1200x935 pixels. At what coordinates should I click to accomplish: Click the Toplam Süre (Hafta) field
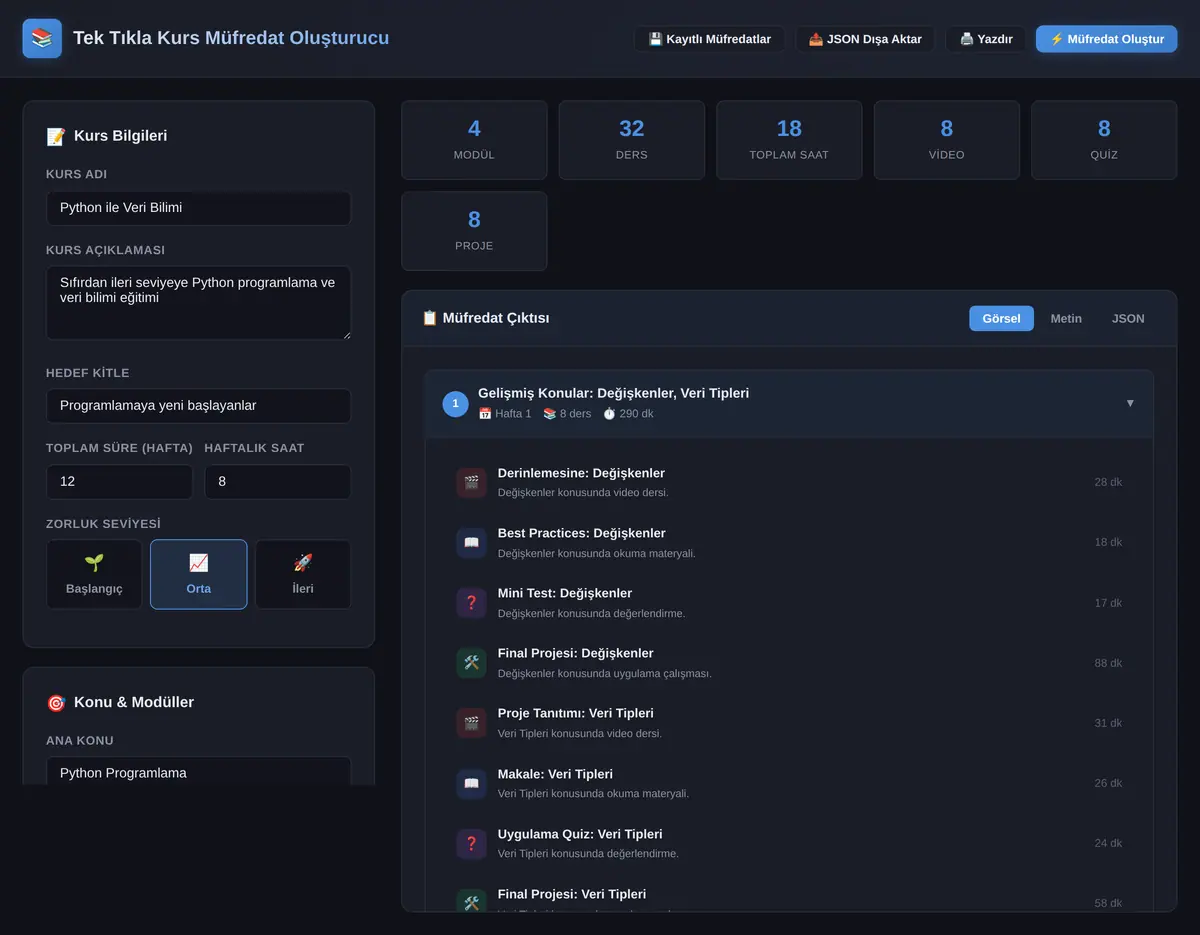coord(119,482)
